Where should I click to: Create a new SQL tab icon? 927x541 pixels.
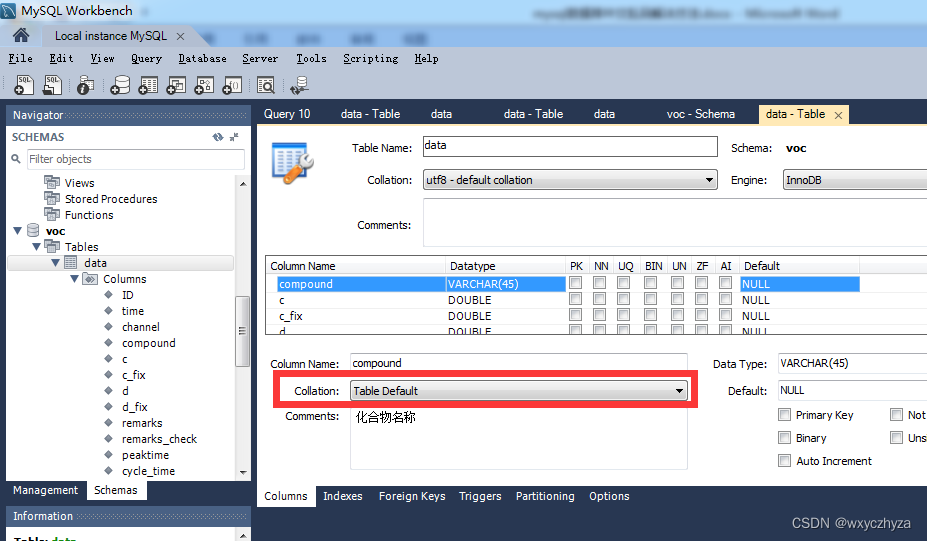[24, 85]
